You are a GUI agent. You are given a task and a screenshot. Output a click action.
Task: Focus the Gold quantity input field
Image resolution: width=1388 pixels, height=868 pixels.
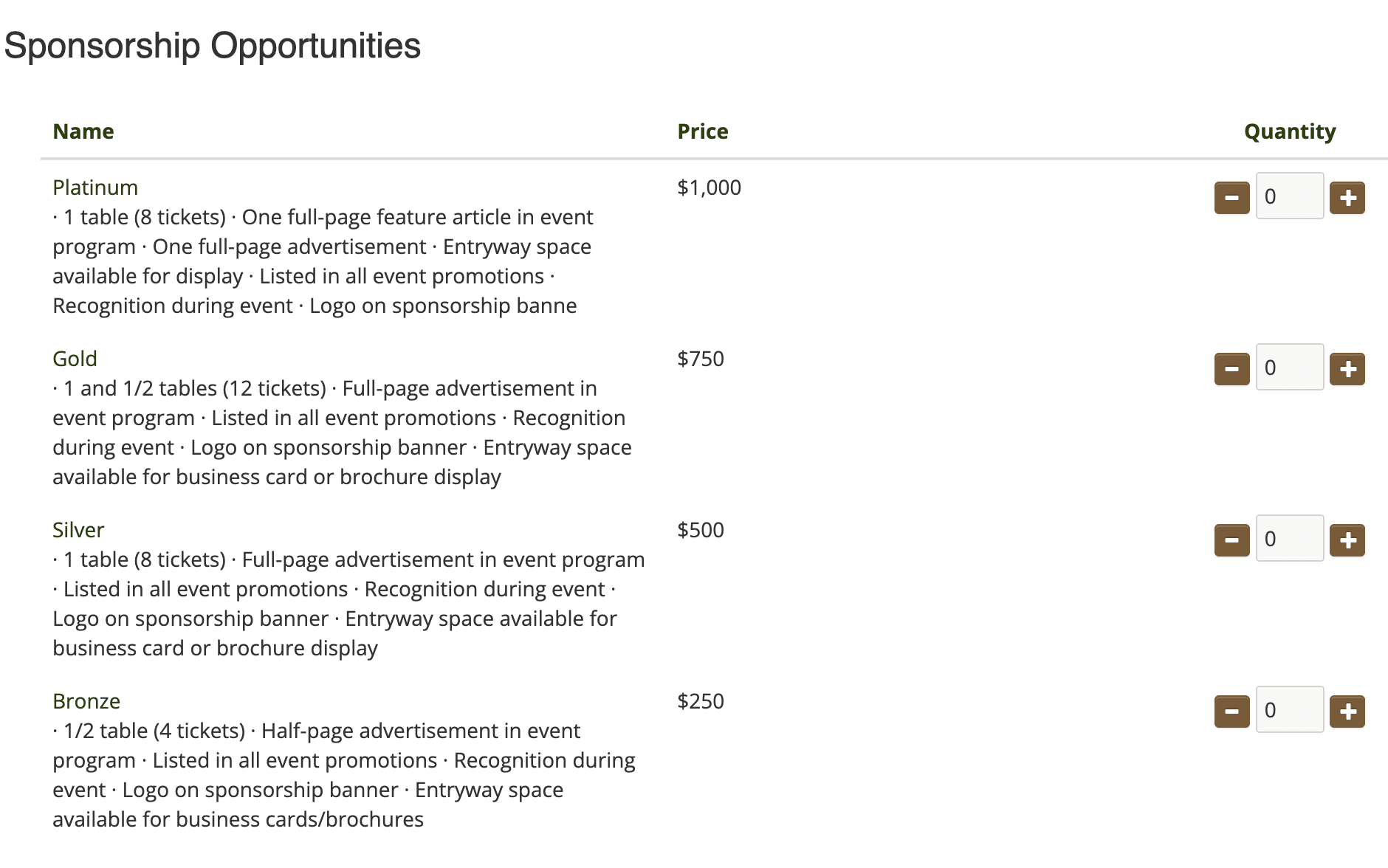(x=1289, y=368)
